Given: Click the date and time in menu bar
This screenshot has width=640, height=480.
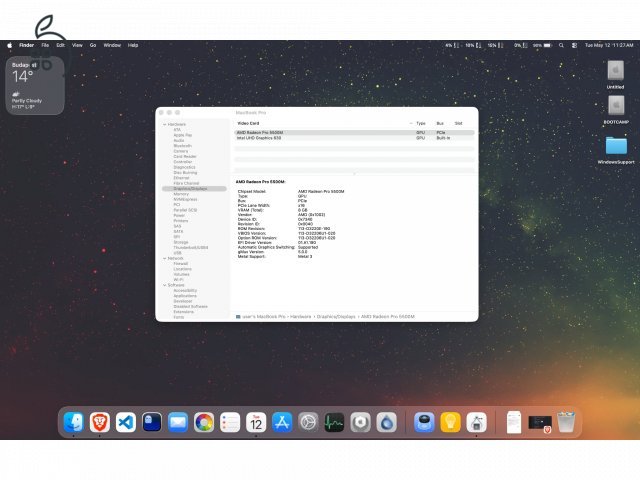Looking at the screenshot, I should point(609,45).
